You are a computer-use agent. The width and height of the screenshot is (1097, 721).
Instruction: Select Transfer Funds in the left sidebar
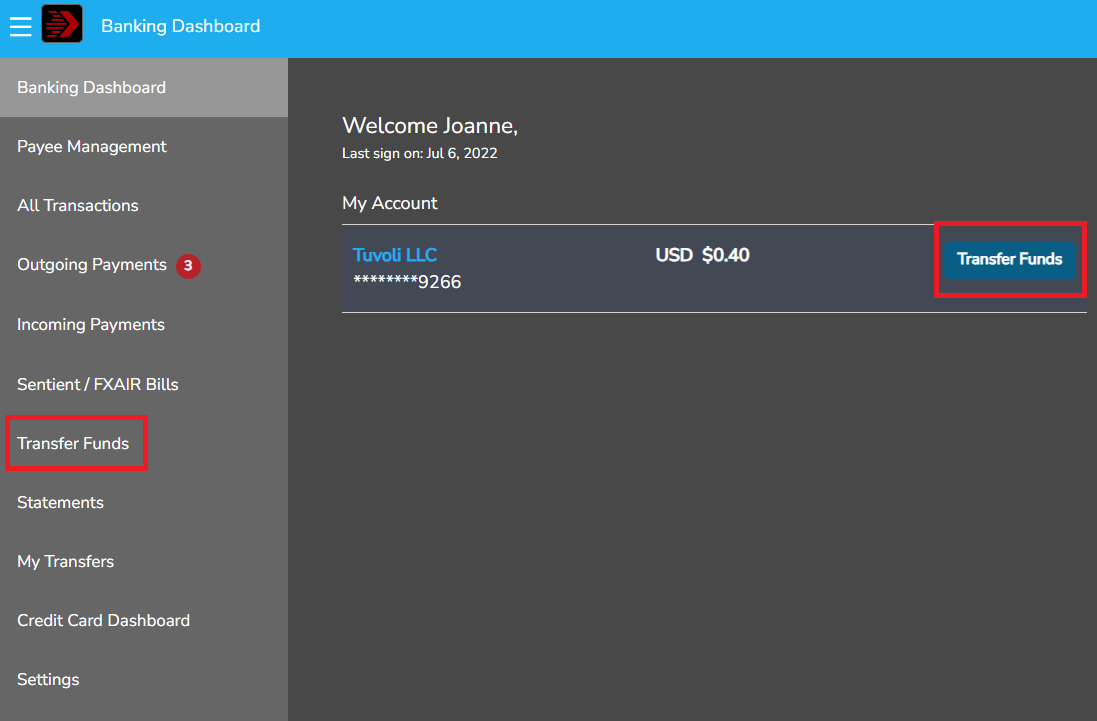pyautogui.click(x=73, y=443)
